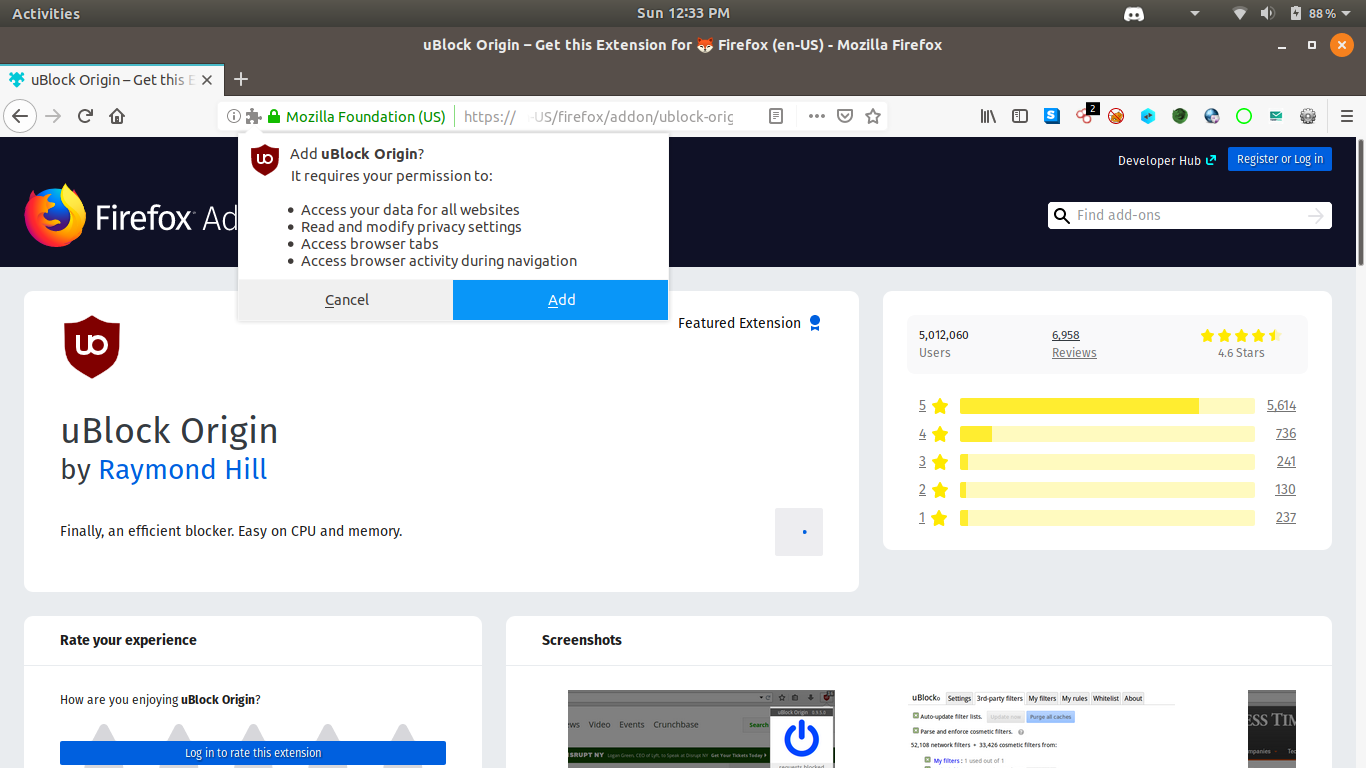Screen dimensions: 1366x768
Task: Select the uBlock Origin browser tab
Action: pos(111,79)
